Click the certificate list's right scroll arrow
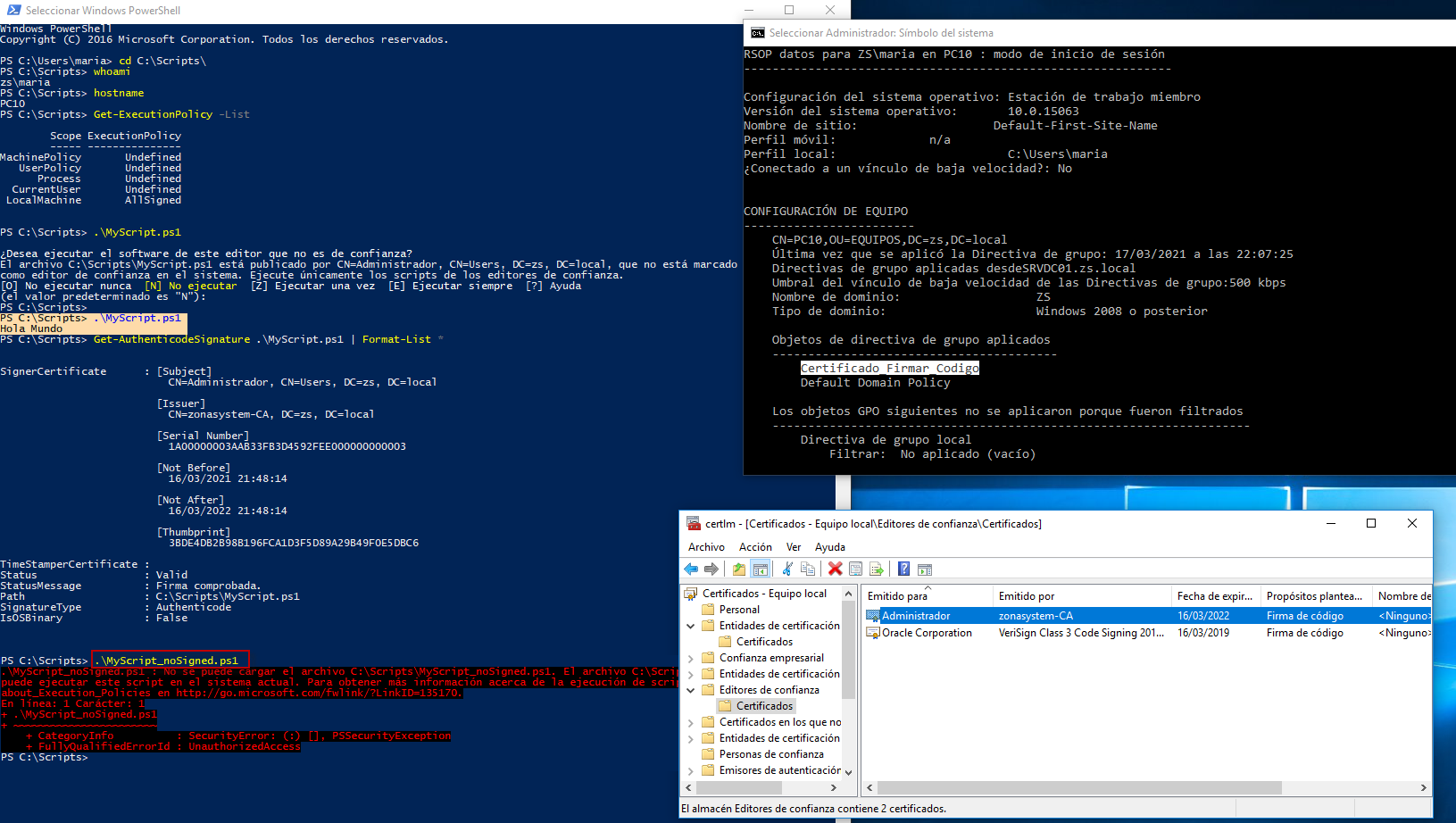 coord(1424,788)
